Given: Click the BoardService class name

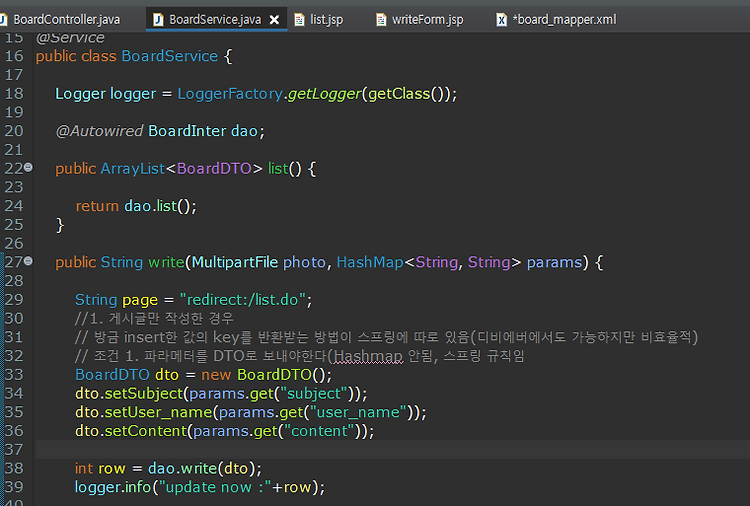Looking at the screenshot, I should (x=170, y=56).
